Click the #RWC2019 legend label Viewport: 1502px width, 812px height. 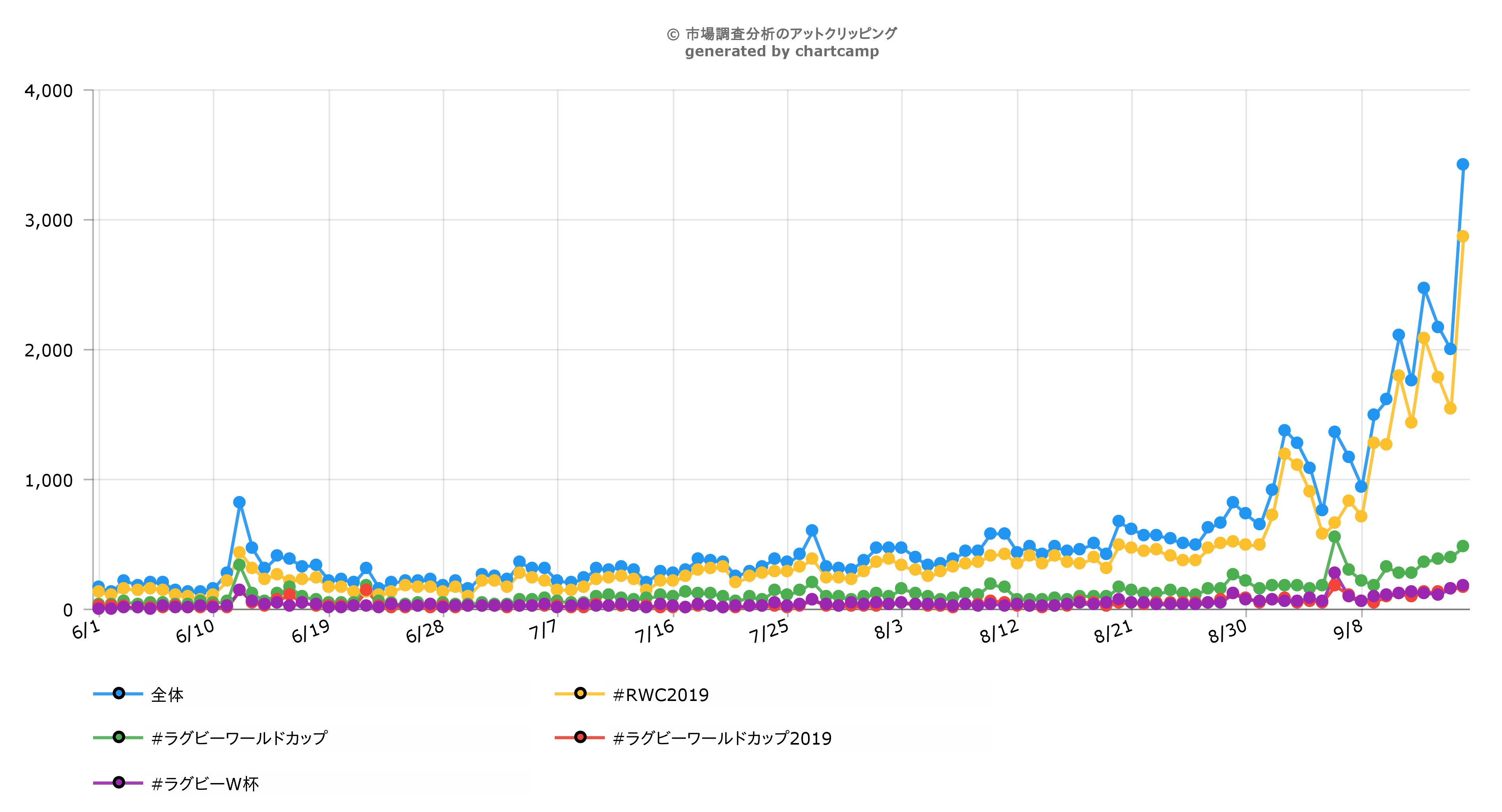point(661,694)
